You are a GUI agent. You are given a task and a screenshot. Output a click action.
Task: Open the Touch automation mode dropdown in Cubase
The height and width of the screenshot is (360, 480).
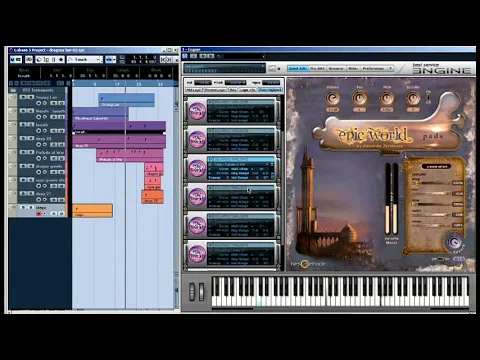pyautogui.click(x=84, y=59)
